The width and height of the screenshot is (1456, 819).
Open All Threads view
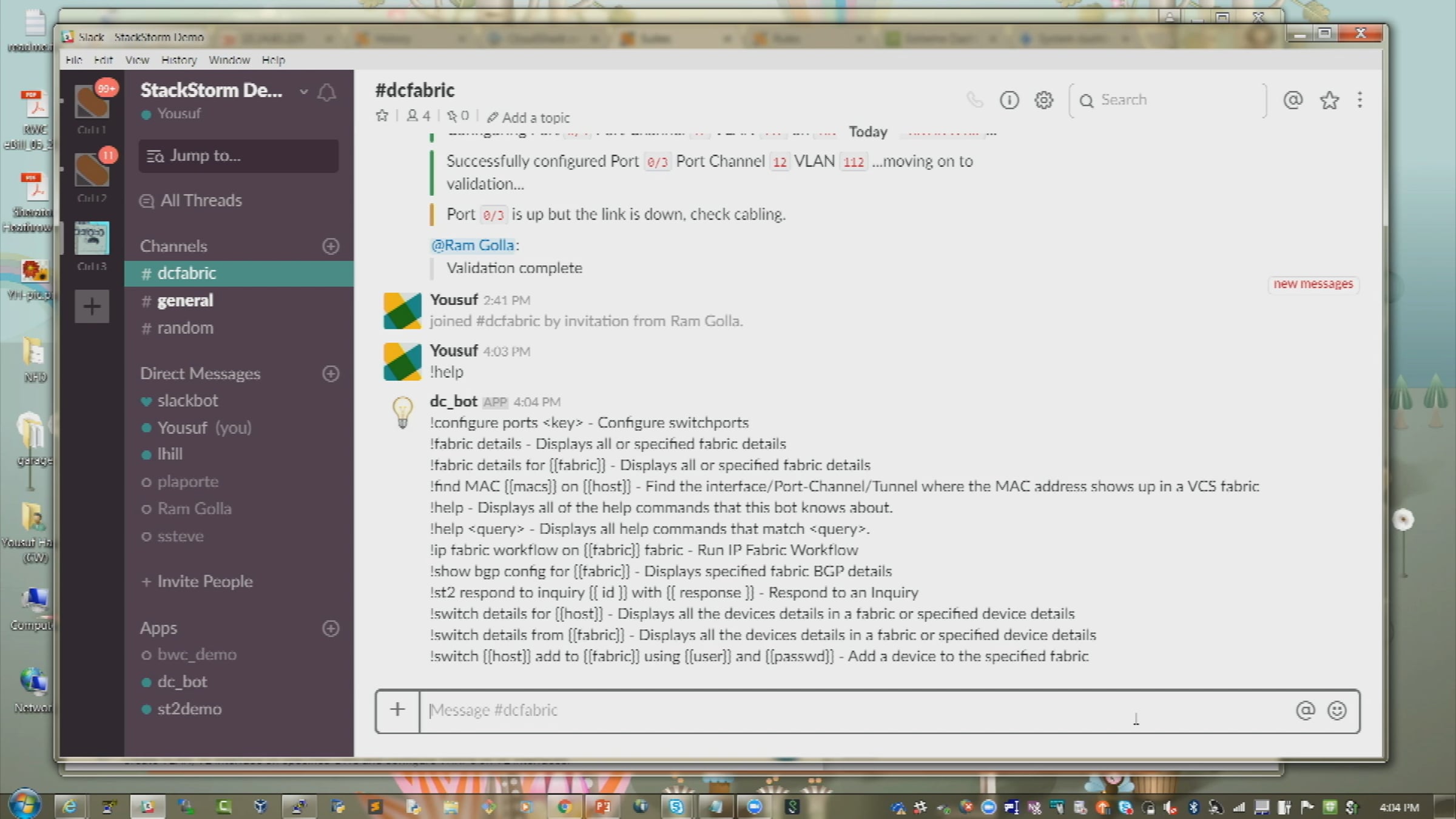click(x=192, y=201)
